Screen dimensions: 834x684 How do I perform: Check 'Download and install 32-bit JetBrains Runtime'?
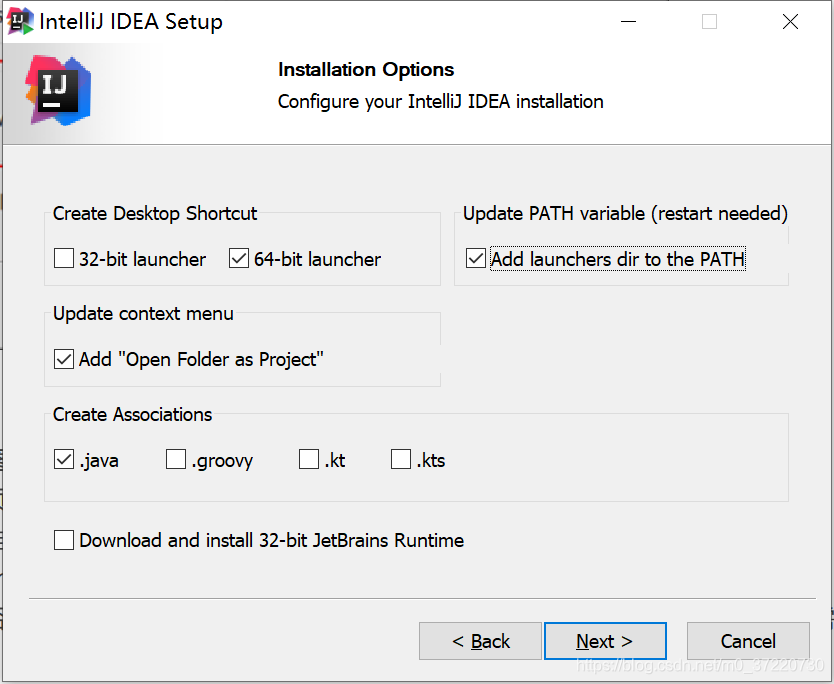(63, 539)
